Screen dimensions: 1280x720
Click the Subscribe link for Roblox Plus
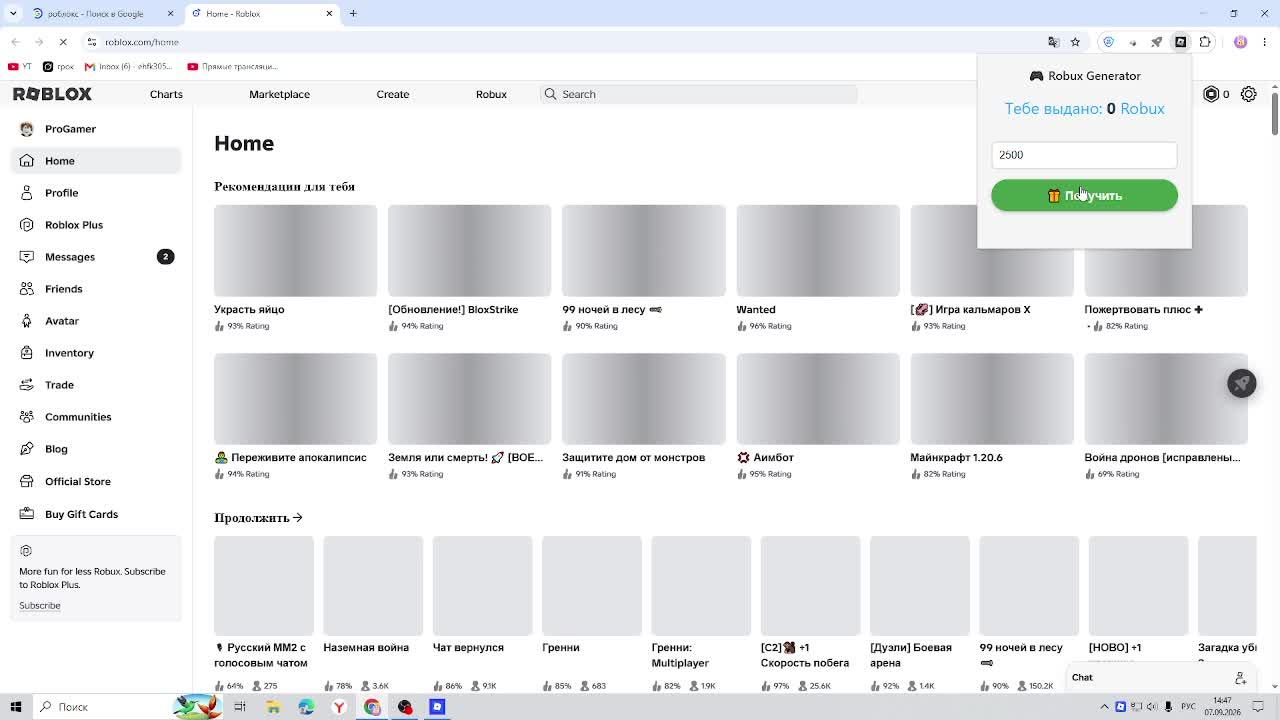pyautogui.click(x=40, y=606)
